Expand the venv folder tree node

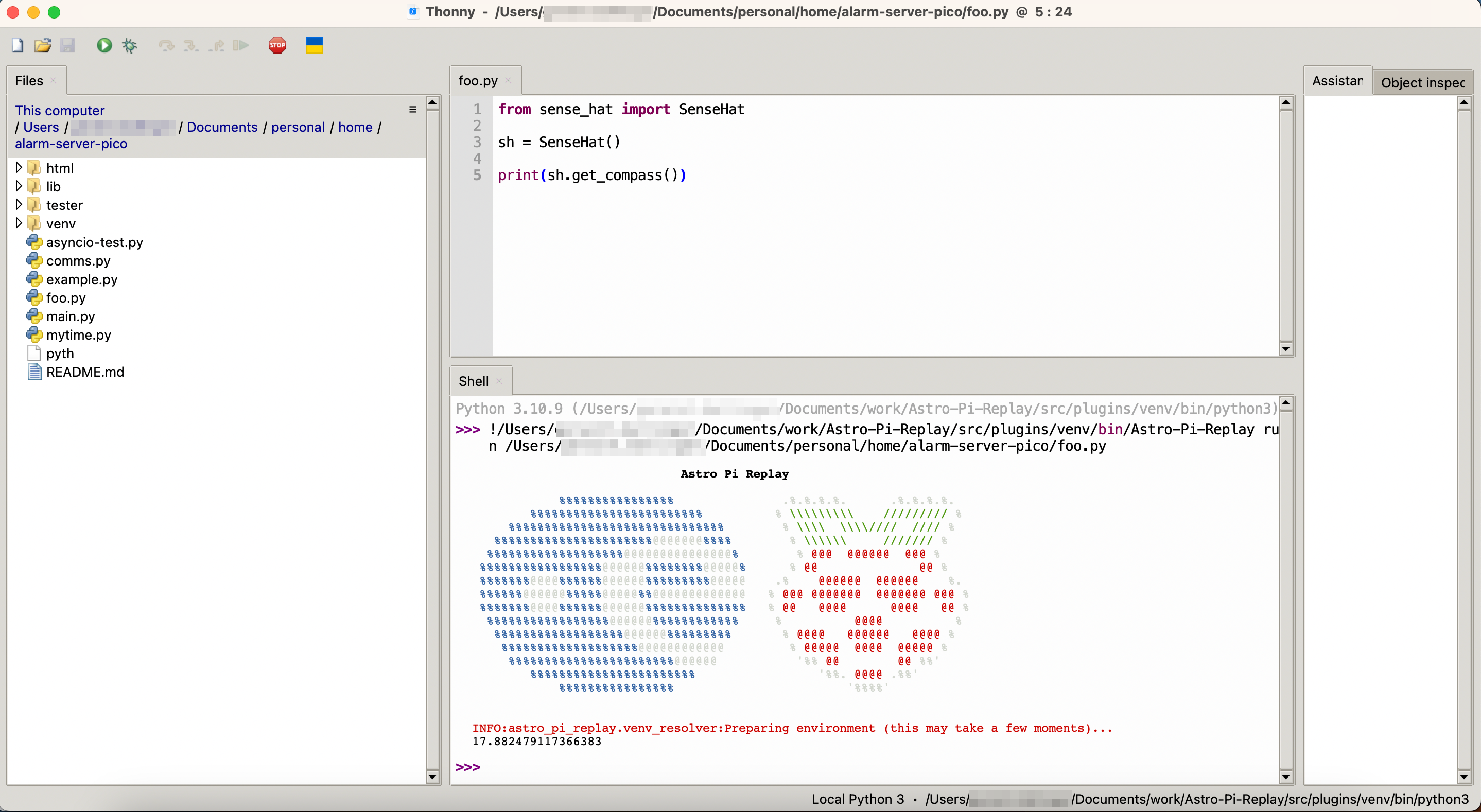click(19, 223)
